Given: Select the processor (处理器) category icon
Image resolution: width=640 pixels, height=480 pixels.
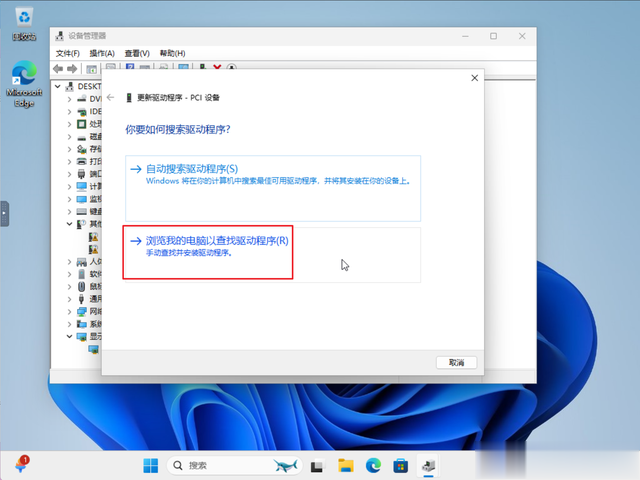Looking at the screenshot, I should 82,124.
